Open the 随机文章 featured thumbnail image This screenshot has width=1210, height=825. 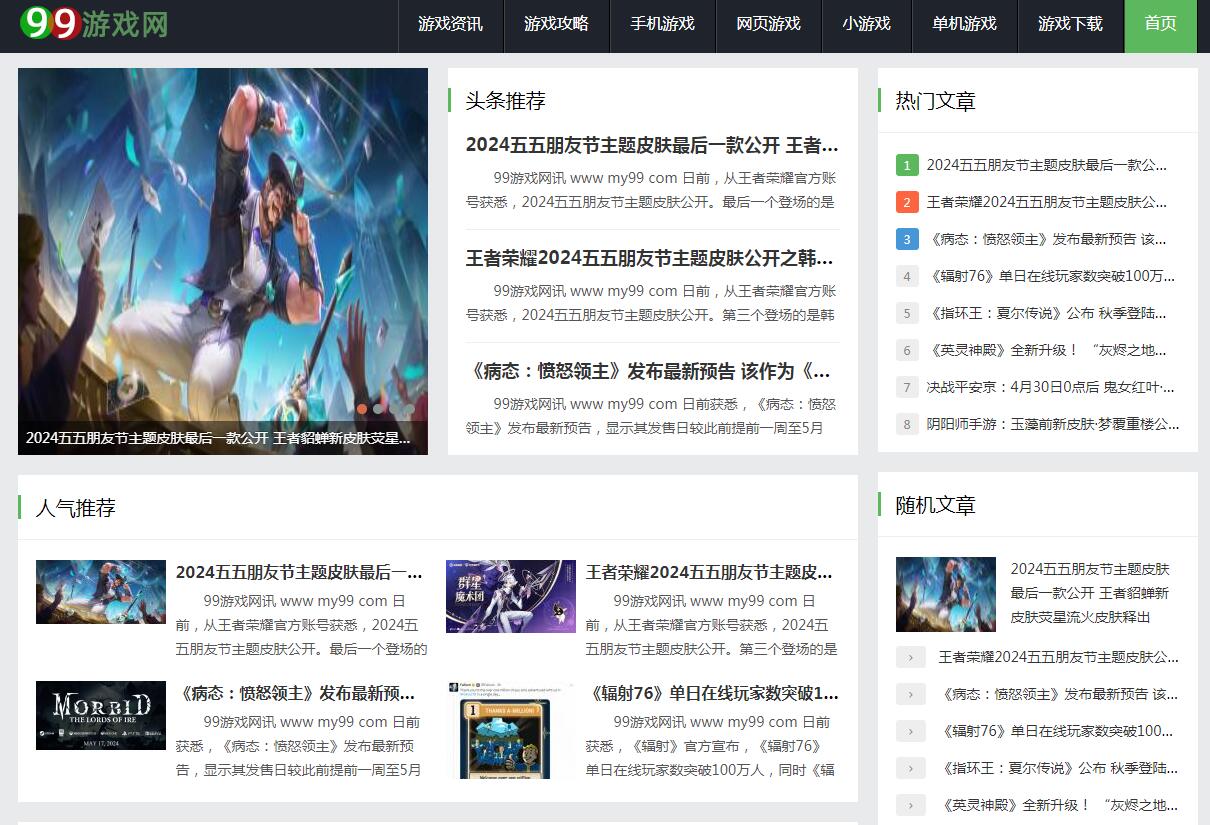point(946,594)
